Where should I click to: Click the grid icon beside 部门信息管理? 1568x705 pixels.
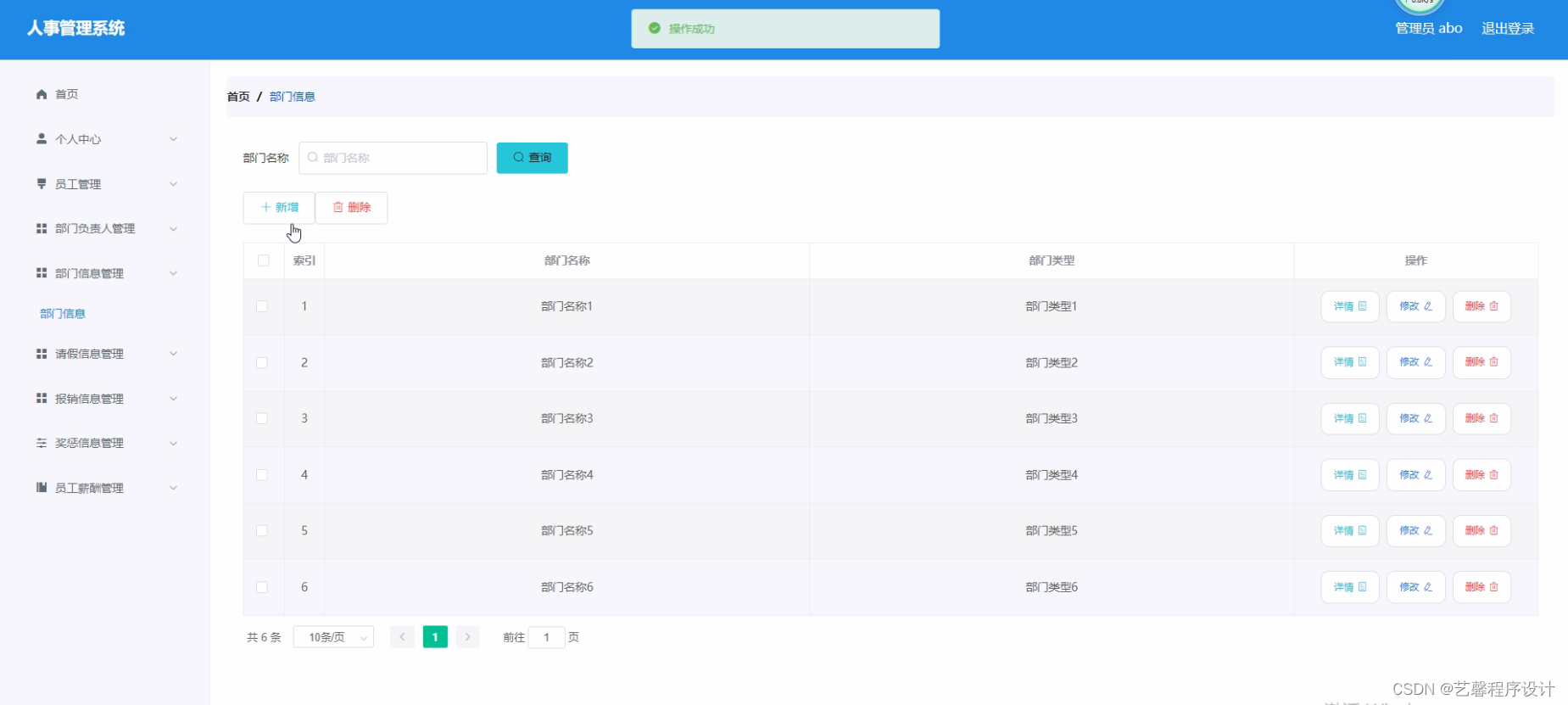coord(42,272)
